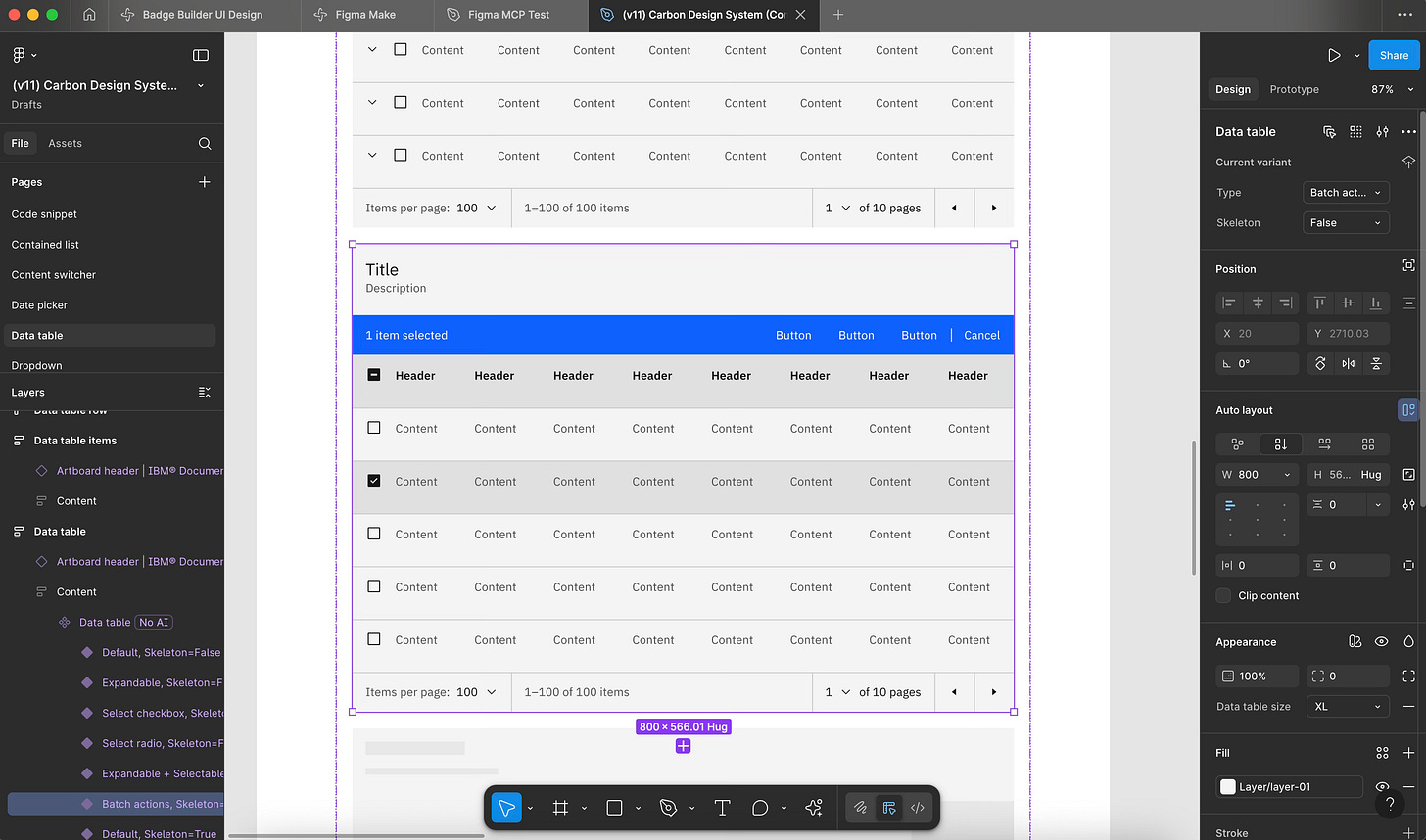
Task: Open the Actions (AI sparkle) tool
Action: (813, 807)
